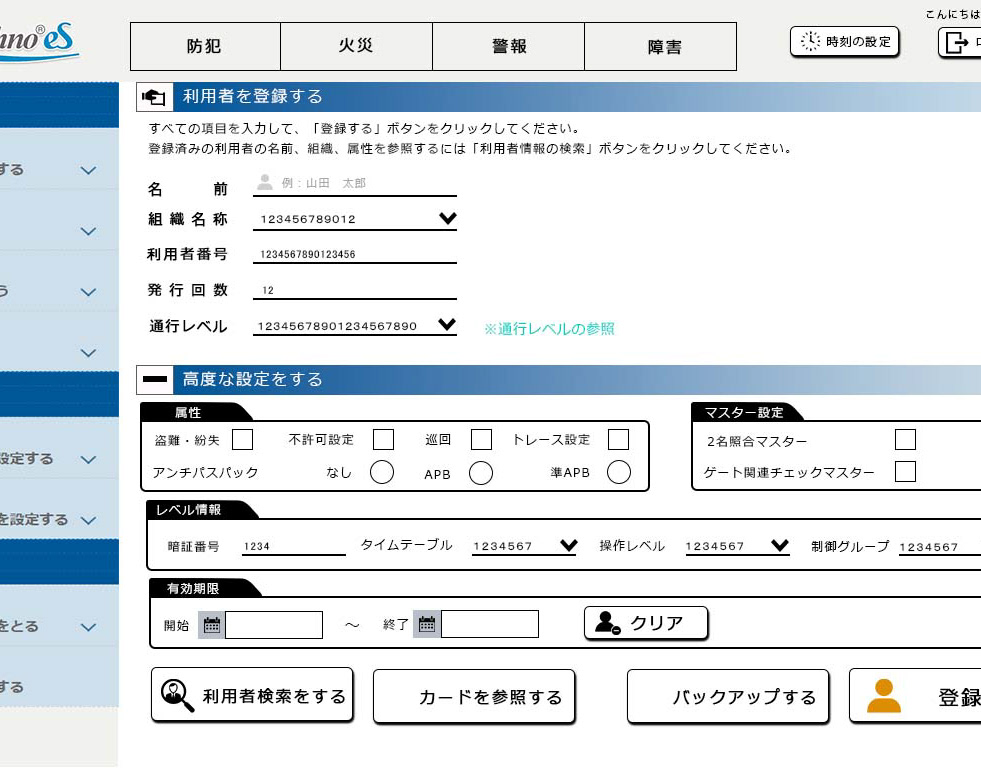Click the 時刻の設定 button
Viewport: 981px width, 768px height.
[845, 41]
